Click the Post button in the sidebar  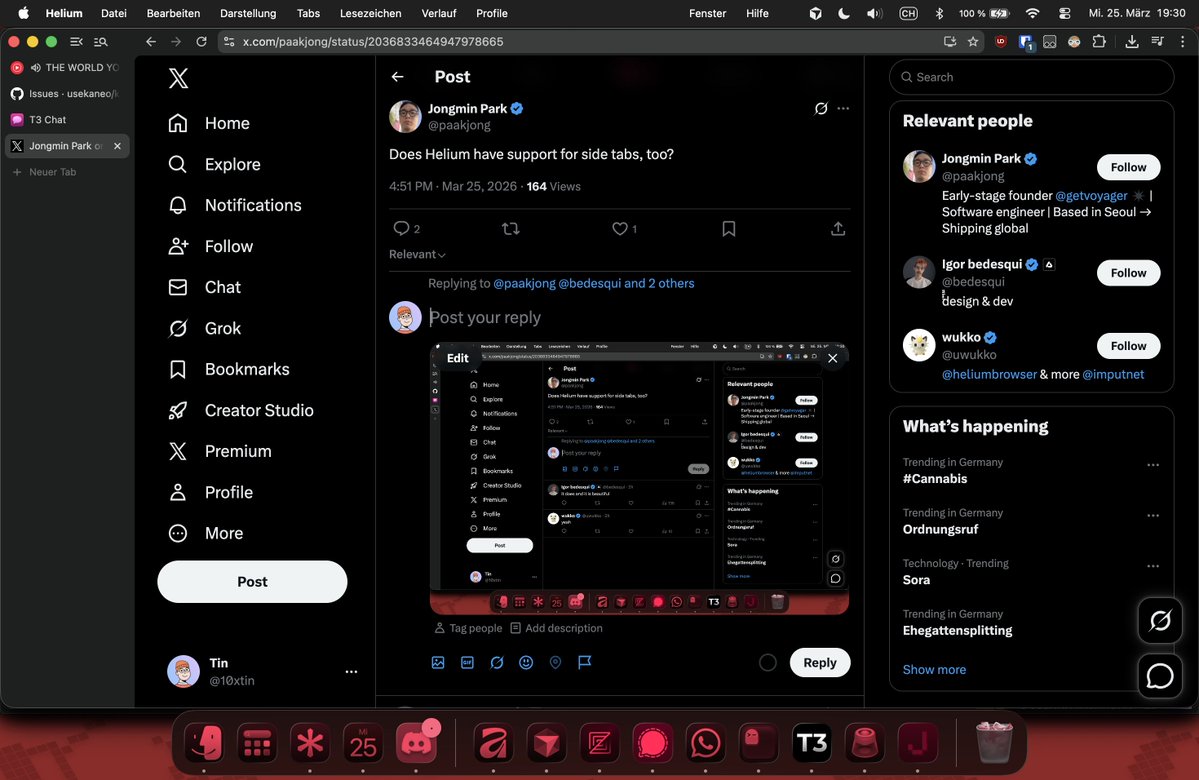pos(252,582)
